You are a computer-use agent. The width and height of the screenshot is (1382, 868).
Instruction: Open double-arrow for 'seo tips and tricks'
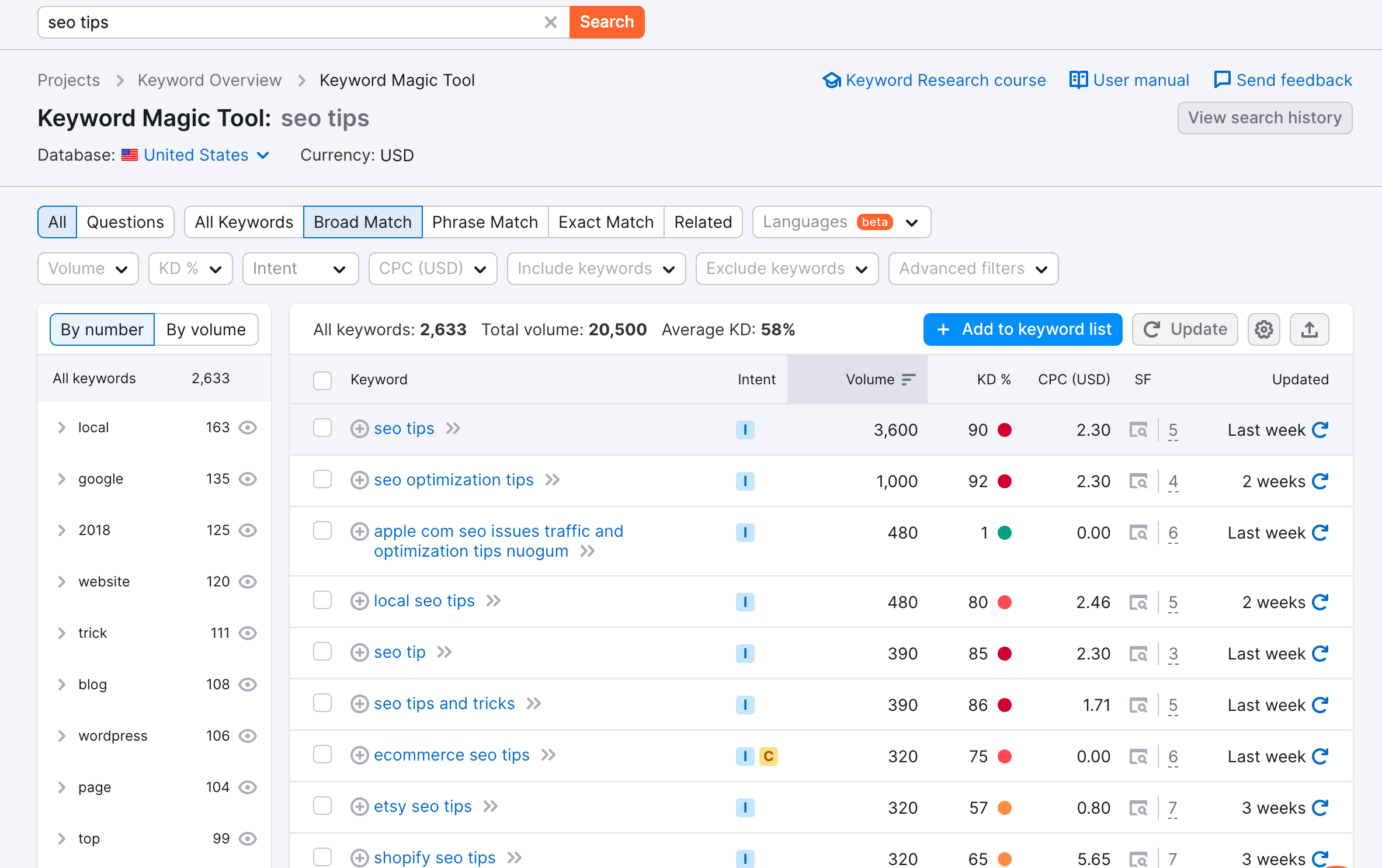tap(534, 704)
